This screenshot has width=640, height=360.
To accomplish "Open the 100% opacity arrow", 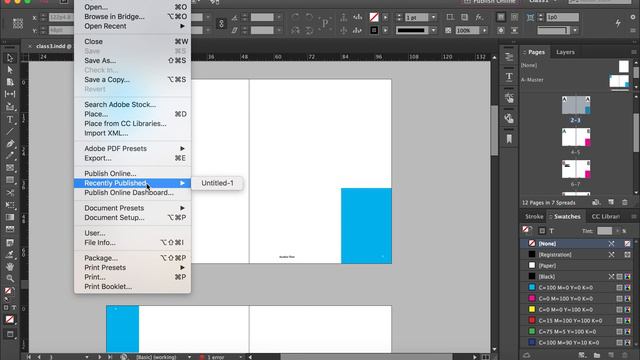I will (484, 30).
